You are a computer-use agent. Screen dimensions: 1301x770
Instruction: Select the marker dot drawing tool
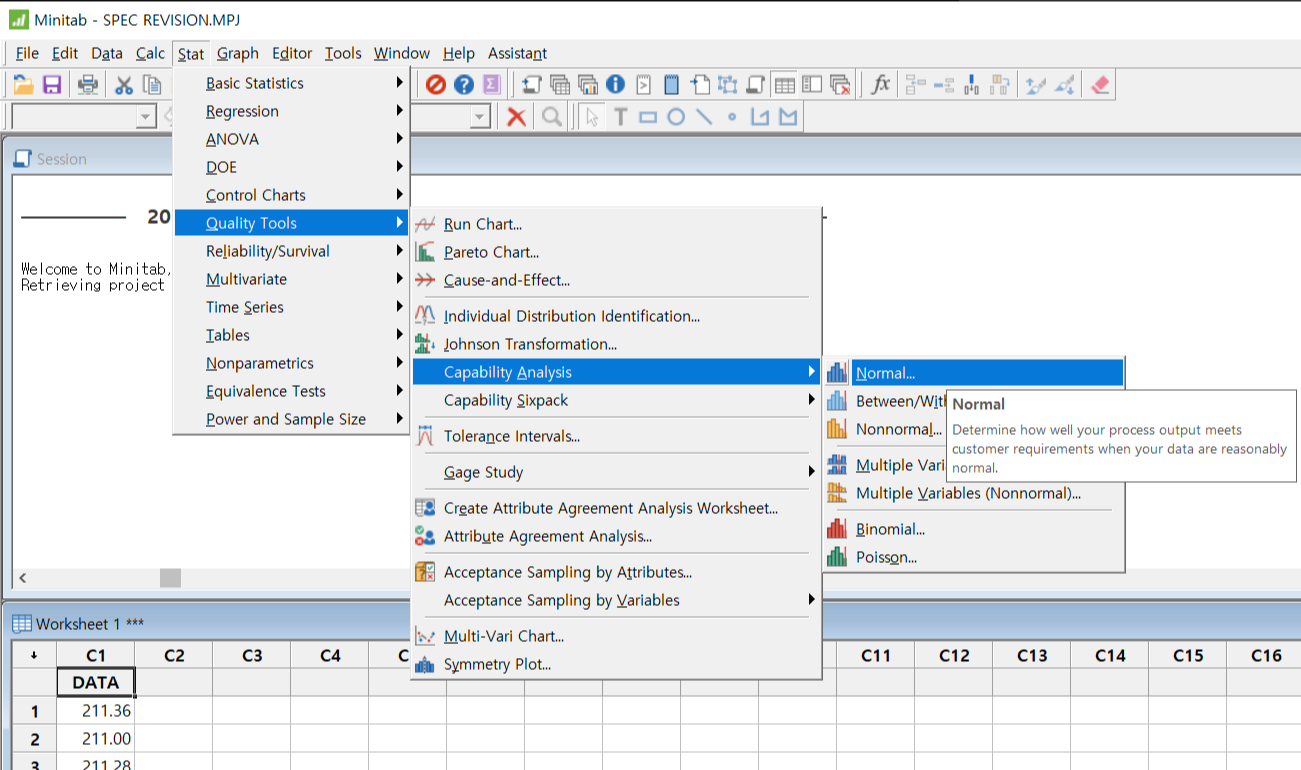[732, 117]
